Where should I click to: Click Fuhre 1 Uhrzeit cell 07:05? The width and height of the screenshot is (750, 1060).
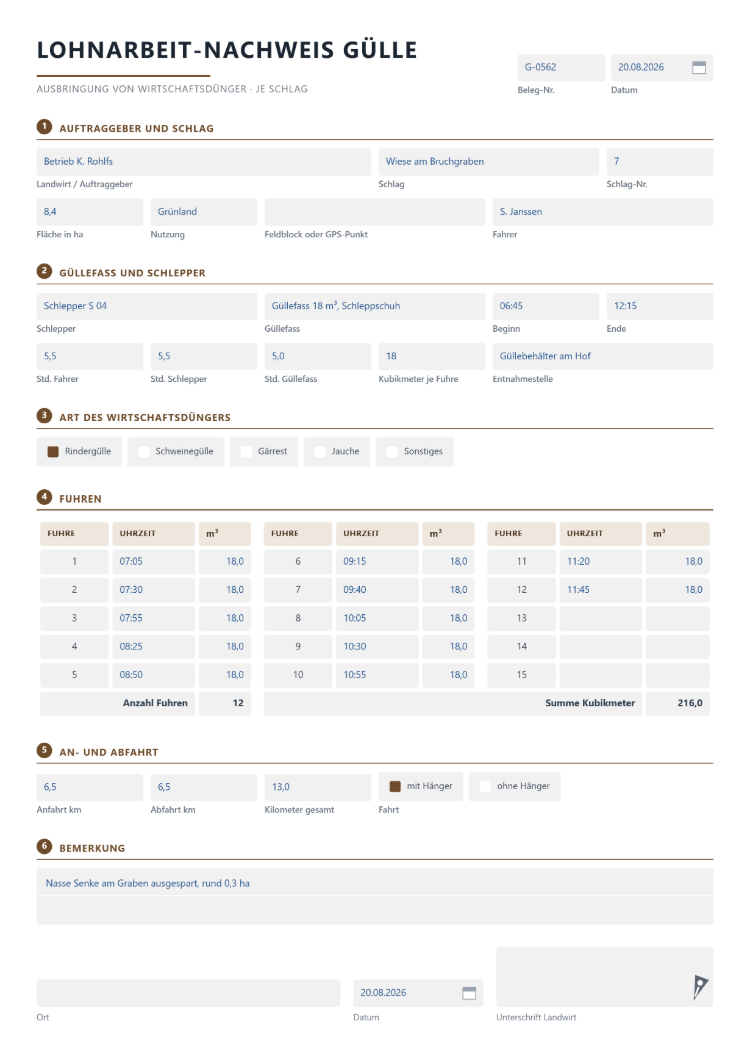(154, 562)
